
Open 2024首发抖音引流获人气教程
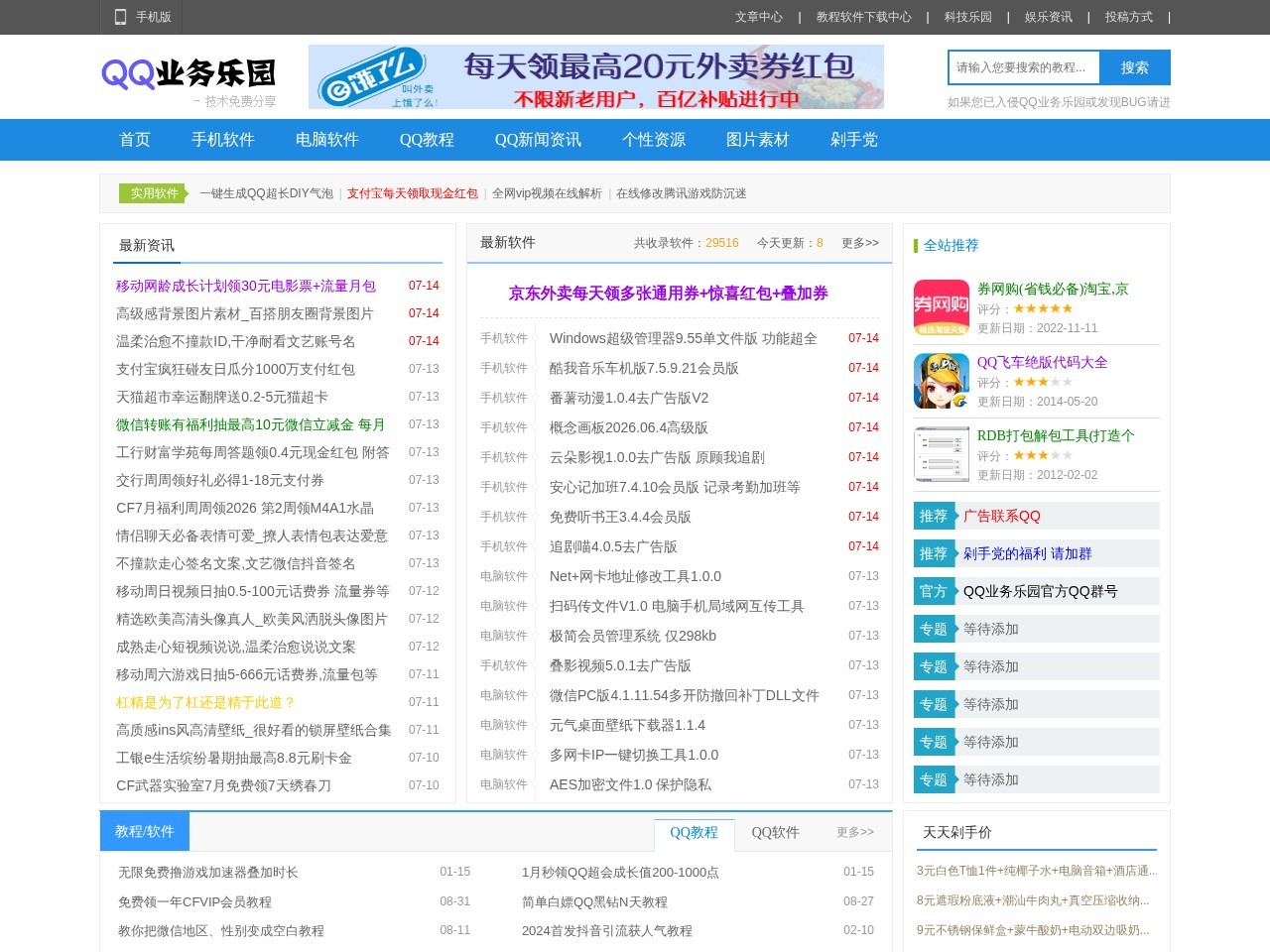coord(607,931)
